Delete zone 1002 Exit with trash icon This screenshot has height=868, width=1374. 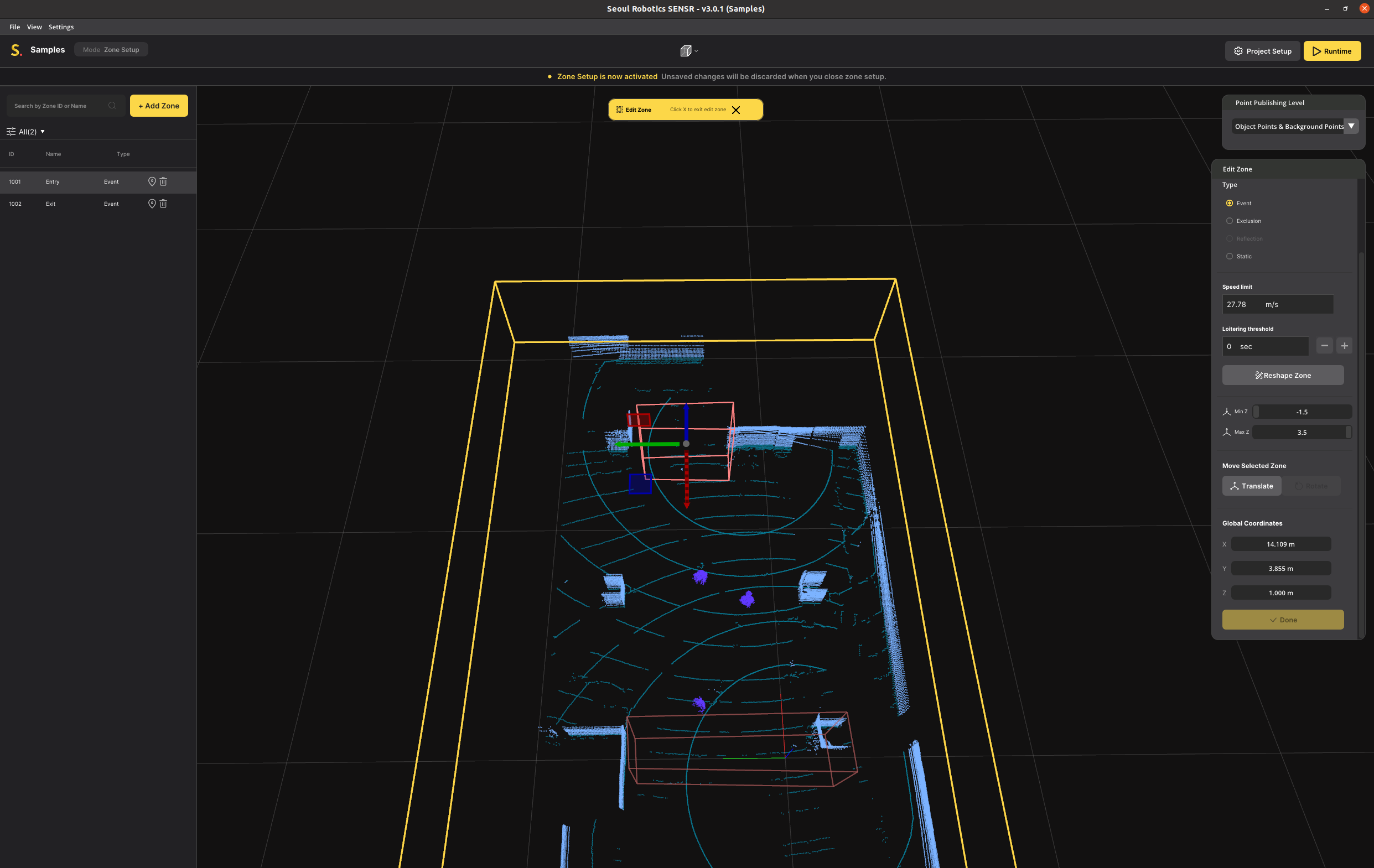(x=163, y=204)
